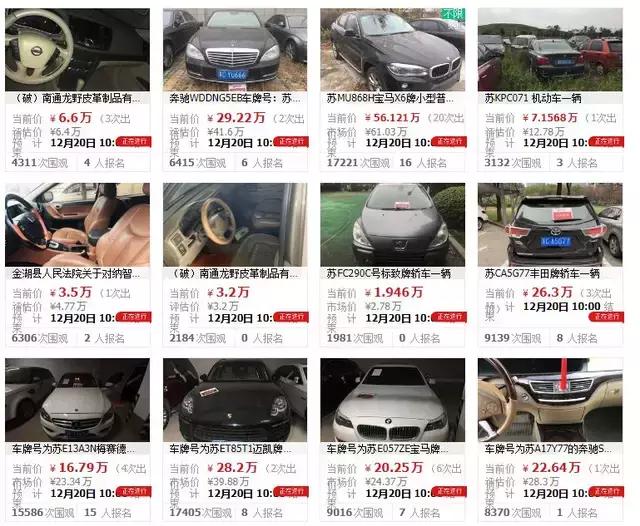Open the black Mercedes WDDNG5EB car photo
Viewport: 640px width, 526px height.
[x=235, y=49]
